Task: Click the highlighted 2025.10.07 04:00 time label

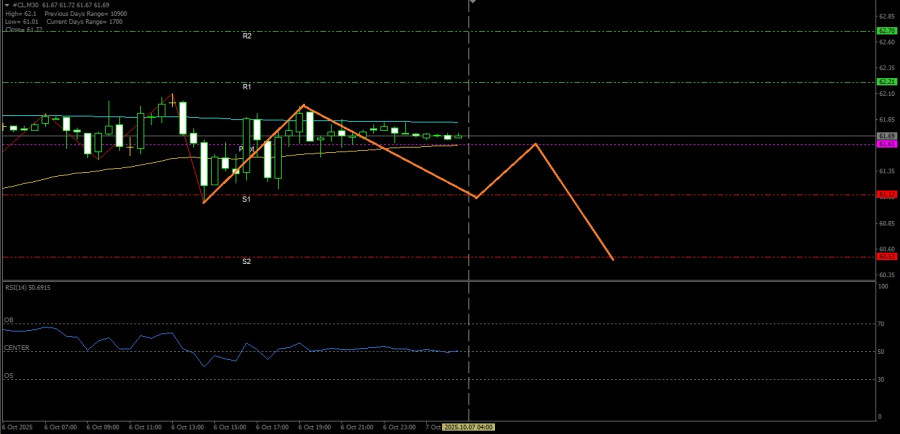Action: point(470,427)
